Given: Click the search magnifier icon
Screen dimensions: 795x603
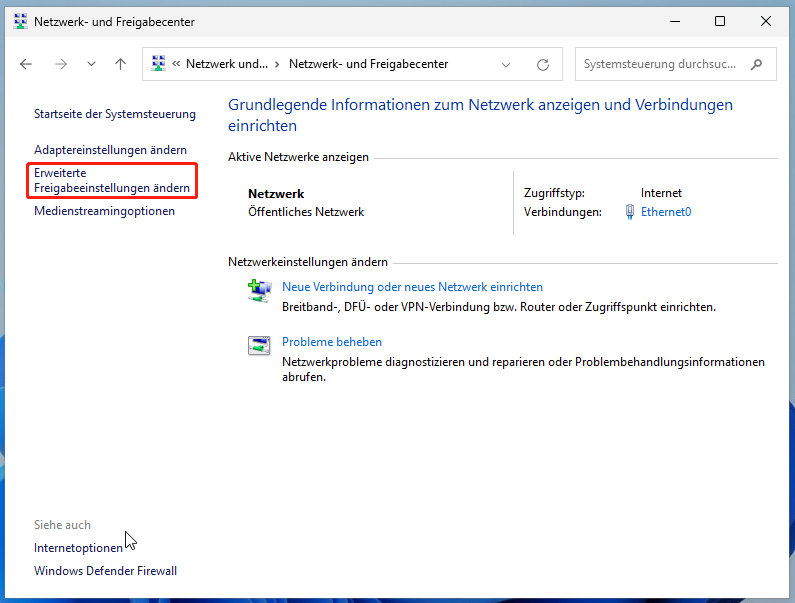Looking at the screenshot, I should (756, 64).
